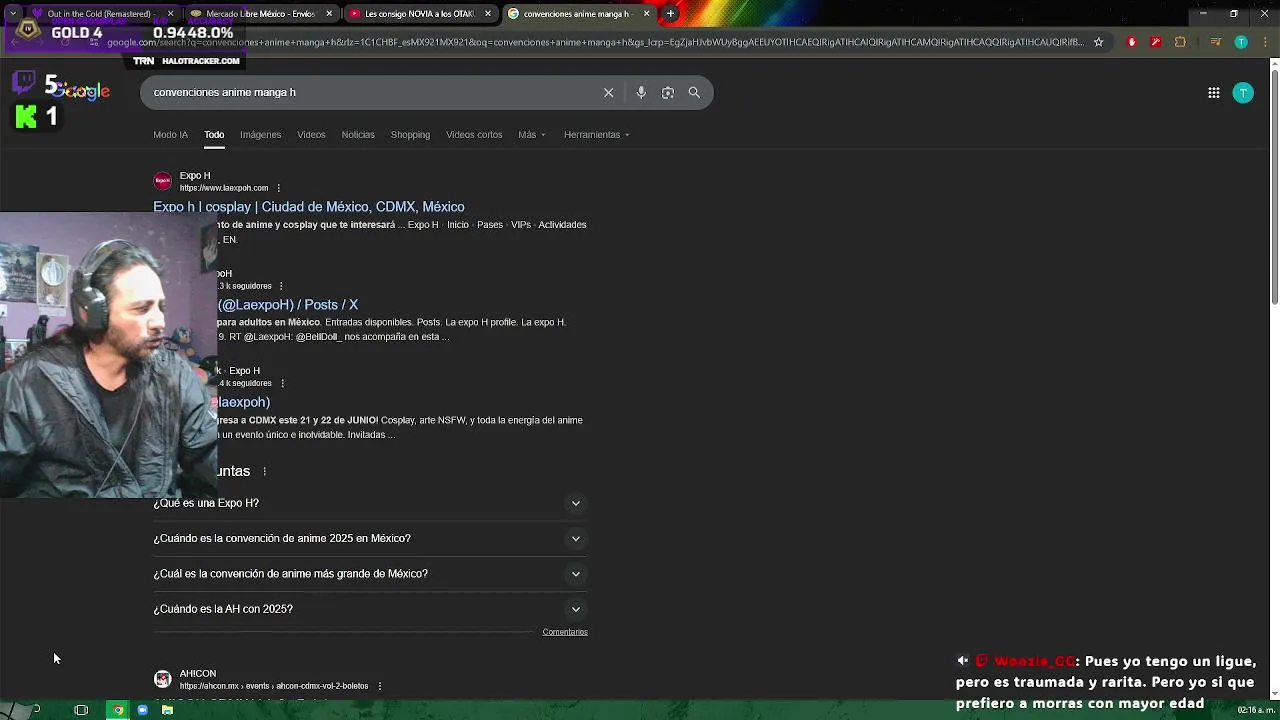Open the Google account avatar
The image size is (1280, 720).
1243,92
